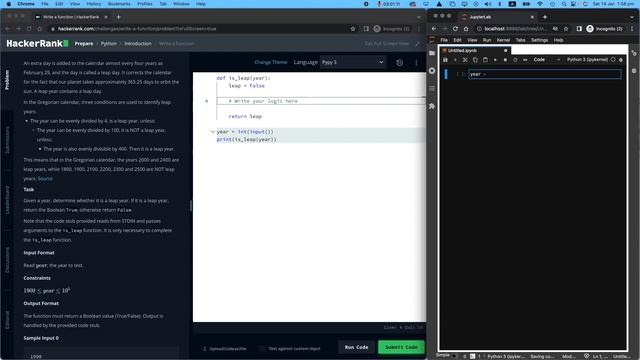
Task: Cut the selected cell with scissors icon
Action: coord(465,60)
